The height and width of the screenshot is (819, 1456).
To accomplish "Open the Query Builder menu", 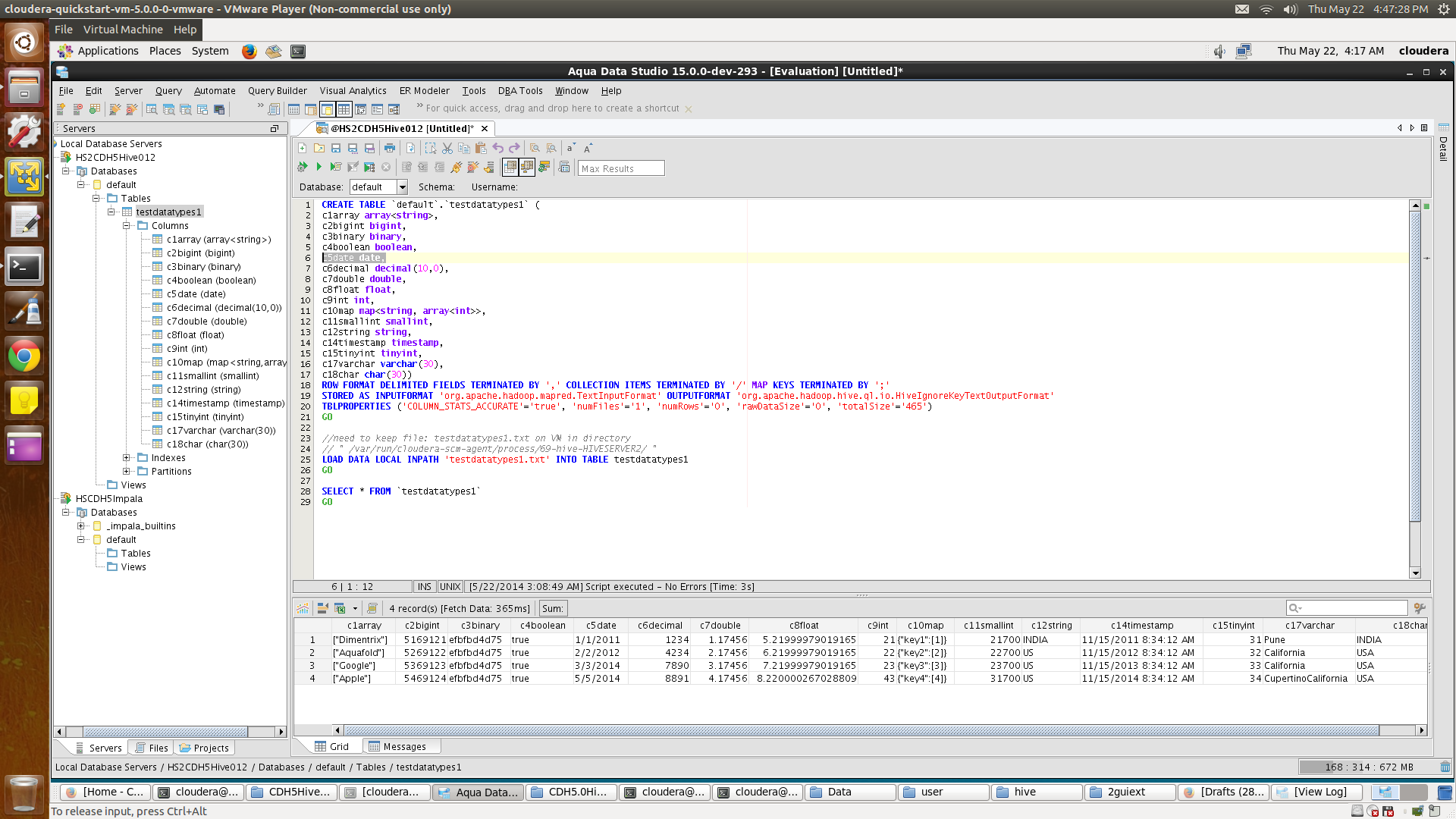I will point(277,90).
